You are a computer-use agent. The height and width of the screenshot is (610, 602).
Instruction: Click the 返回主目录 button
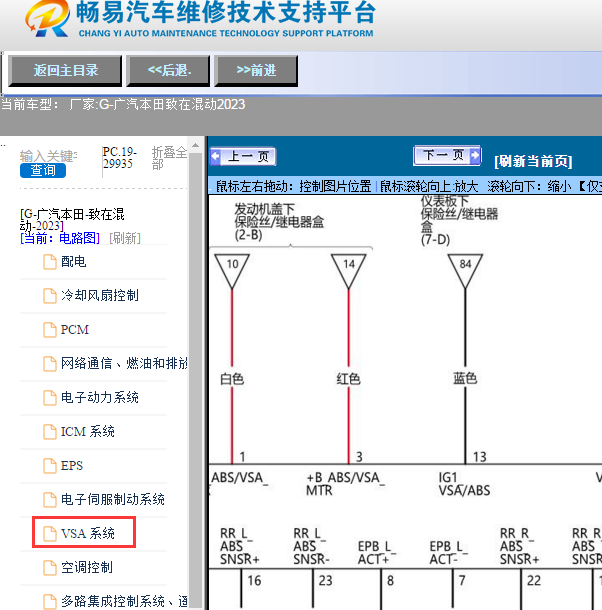[65, 70]
